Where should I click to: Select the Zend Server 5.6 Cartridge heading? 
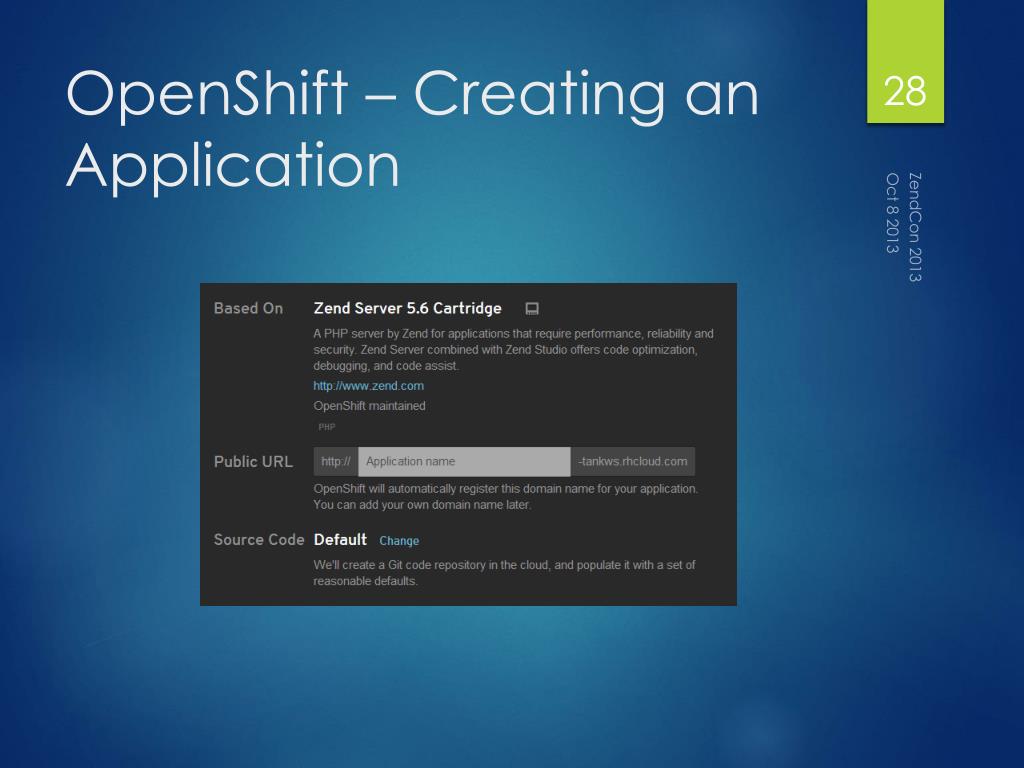pyautogui.click(x=408, y=308)
